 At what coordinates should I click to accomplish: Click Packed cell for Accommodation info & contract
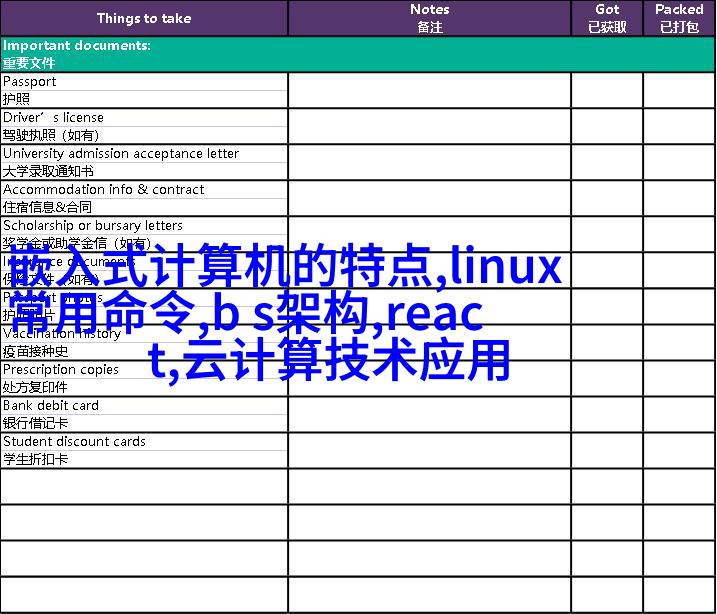(679, 198)
